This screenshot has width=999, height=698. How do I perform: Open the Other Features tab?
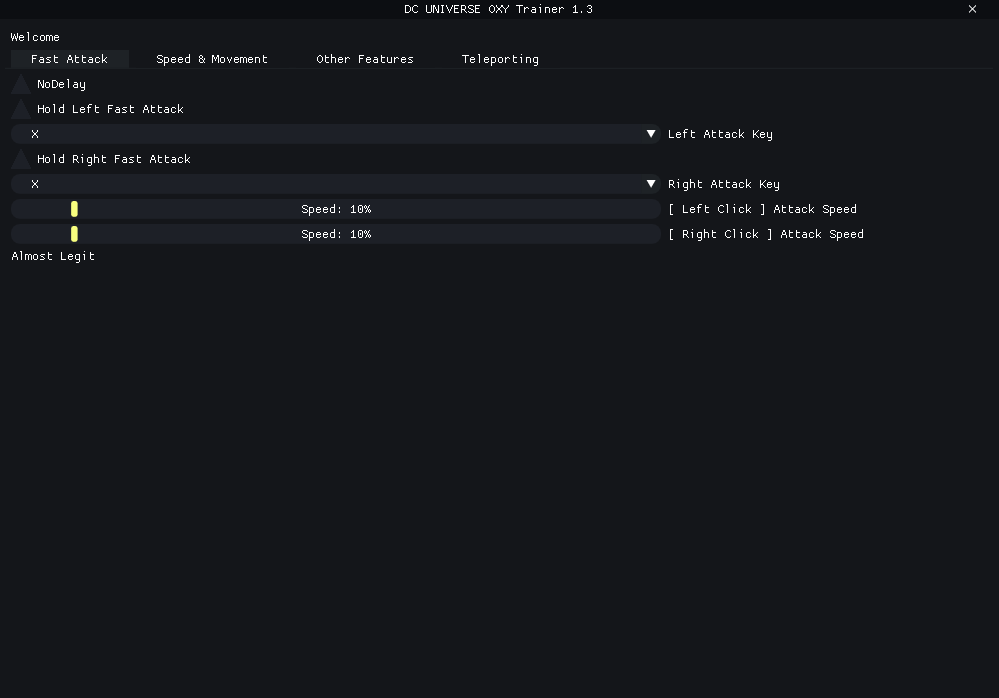[x=364, y=59]
